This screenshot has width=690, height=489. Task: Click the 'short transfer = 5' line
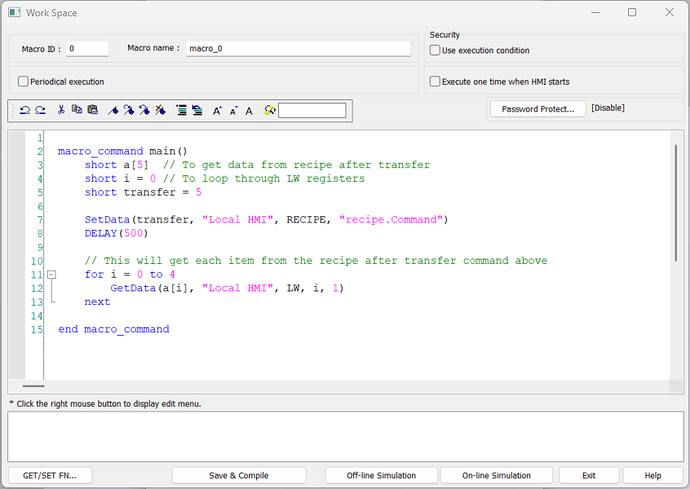tap(143, 192)
